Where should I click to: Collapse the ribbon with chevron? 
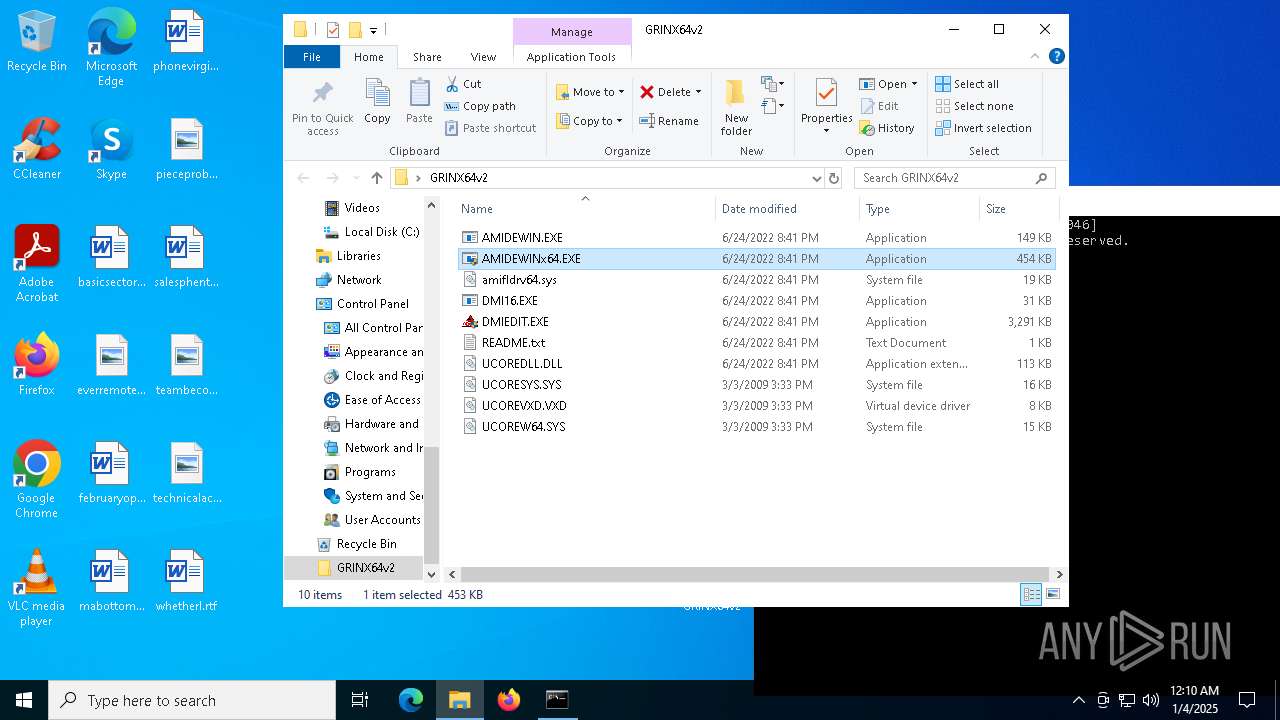click(x=1036, y=56)
